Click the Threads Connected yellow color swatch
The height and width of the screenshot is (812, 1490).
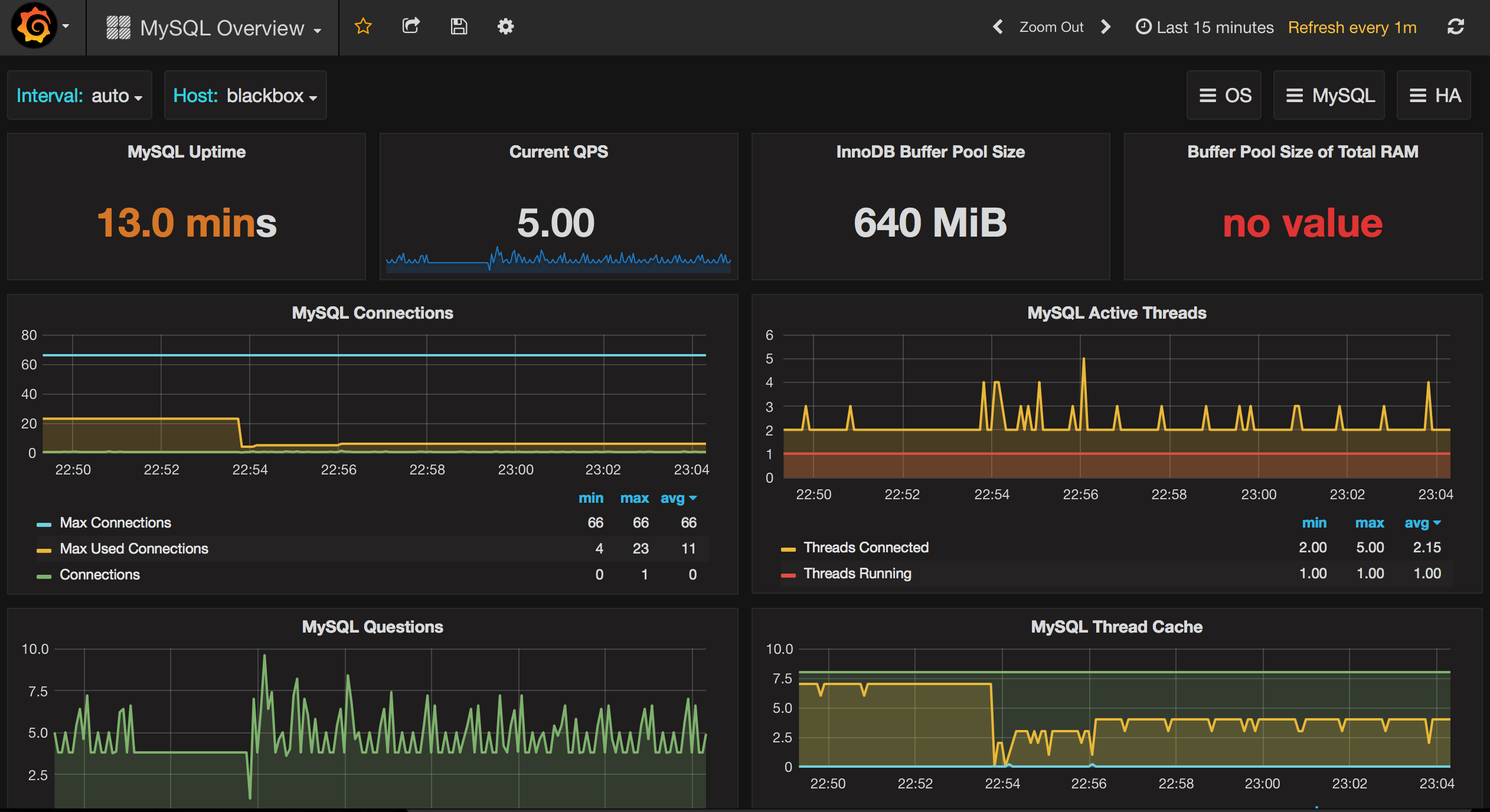pos(788,549)
